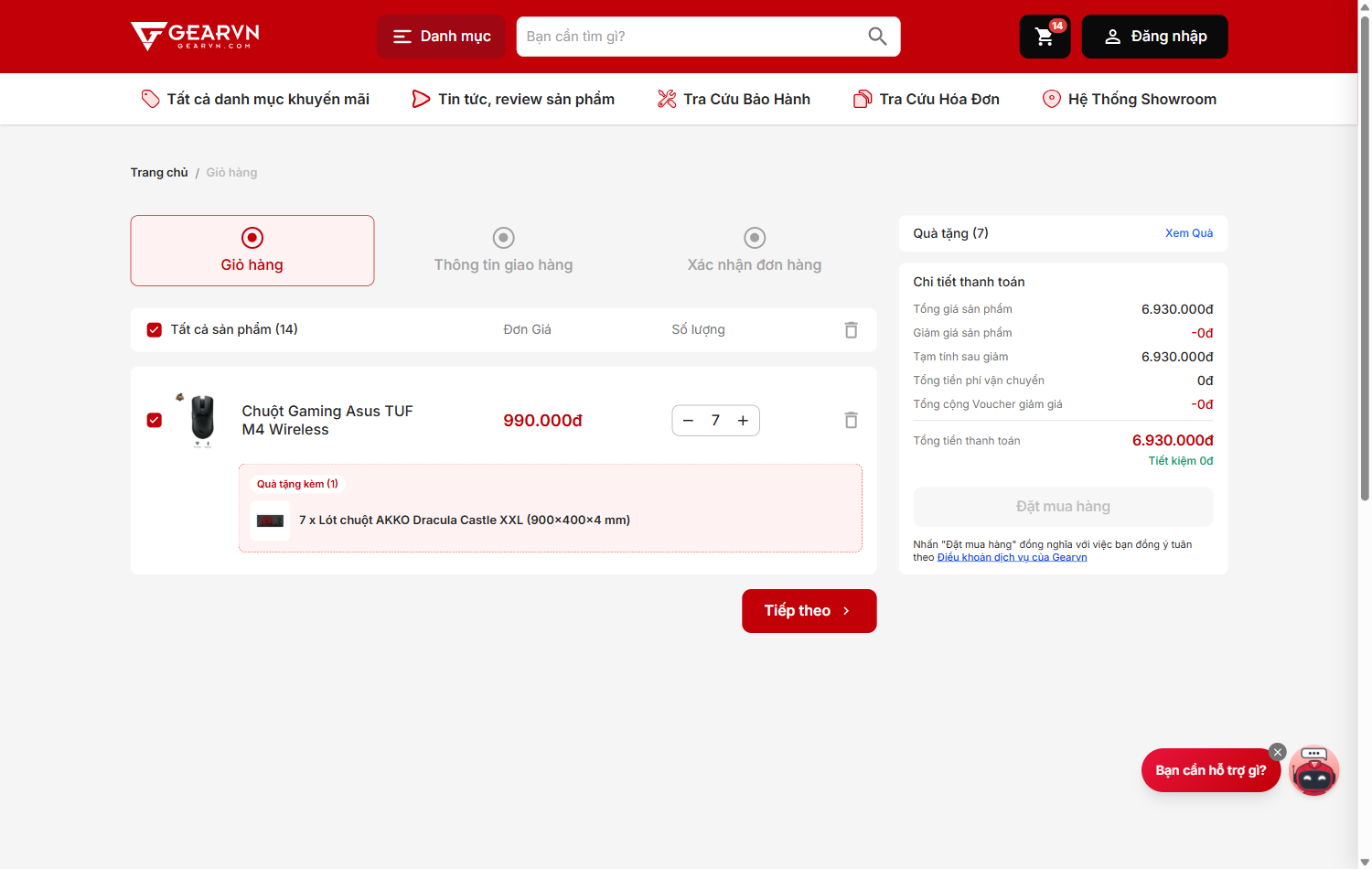Viewport: 1372px width, 869px height.
Task: Close the 'Bạn cần hỗ trợ gì?' bubble
Action: pyautogui.click(x=1278, y=752)
